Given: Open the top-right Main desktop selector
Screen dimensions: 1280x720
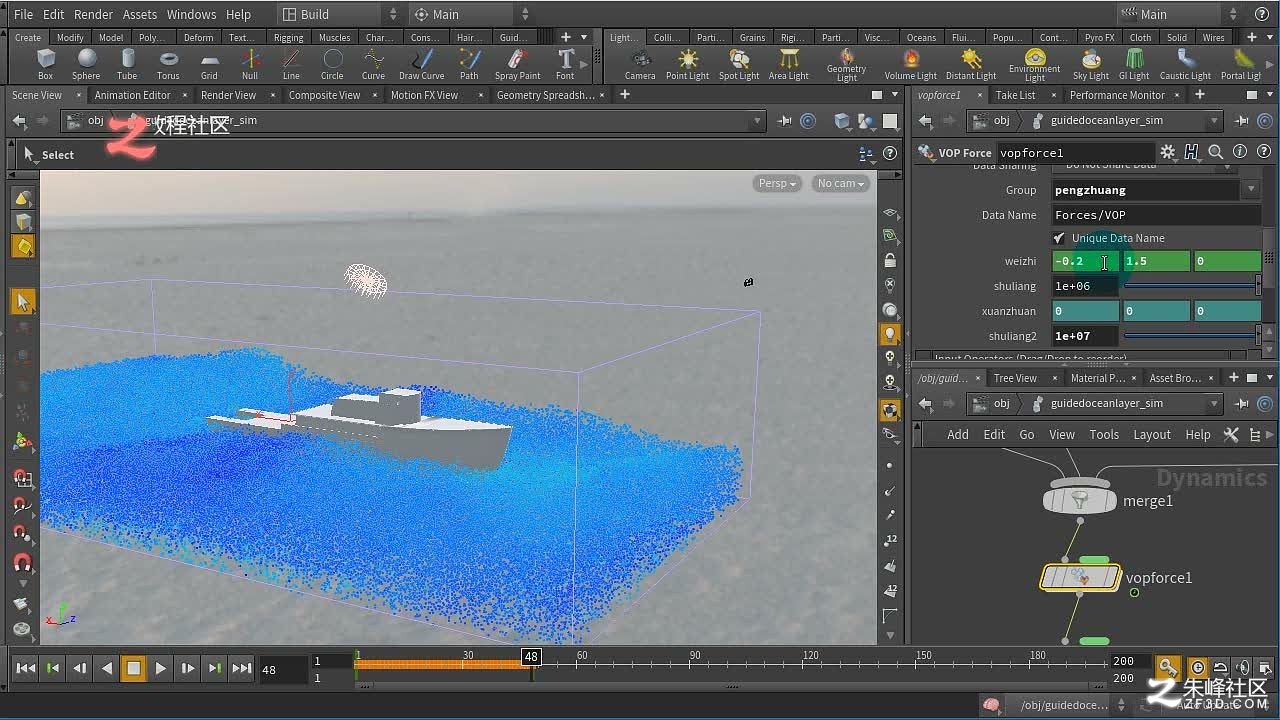Looking at the screenshot, I should [x=1181, y=14].
